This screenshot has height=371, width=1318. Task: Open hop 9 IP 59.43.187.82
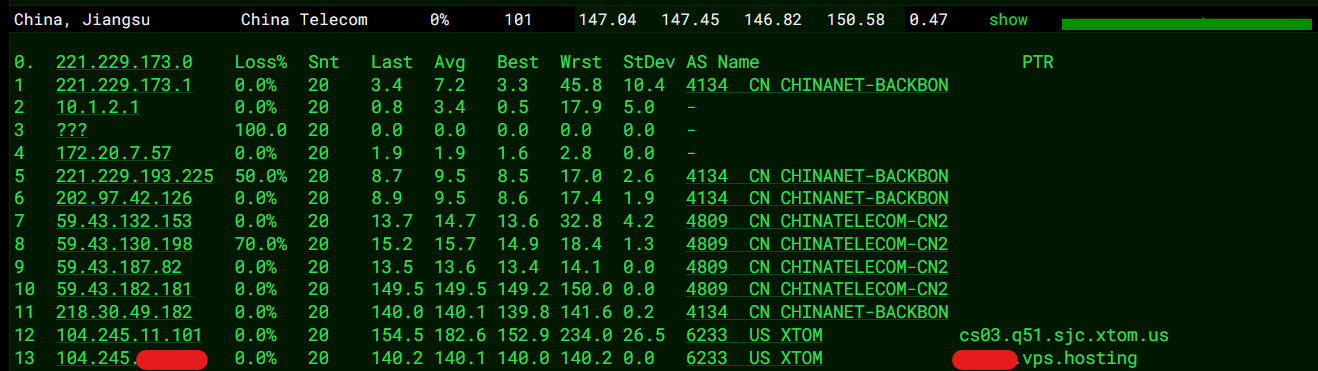pyautogui.click(x=119, y=267)
